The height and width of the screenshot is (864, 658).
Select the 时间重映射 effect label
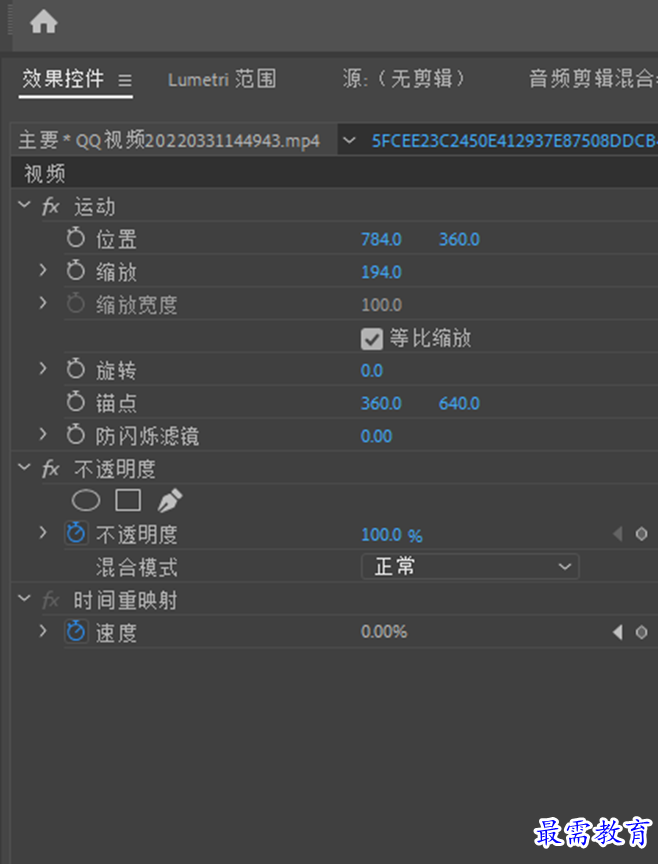click(126, 601)
